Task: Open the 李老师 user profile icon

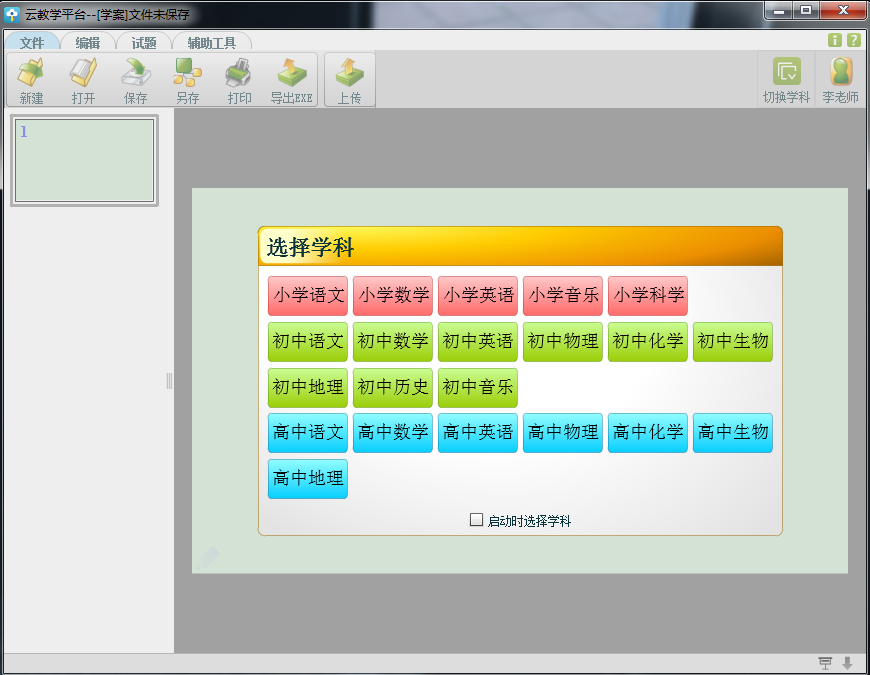Action: tap(840, 79)
